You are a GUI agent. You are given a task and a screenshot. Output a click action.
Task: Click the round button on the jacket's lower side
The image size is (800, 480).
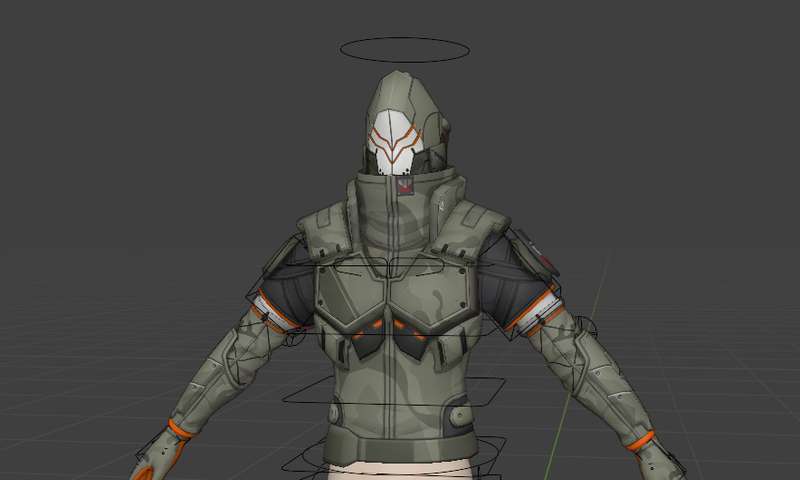[x=459, y=417]
